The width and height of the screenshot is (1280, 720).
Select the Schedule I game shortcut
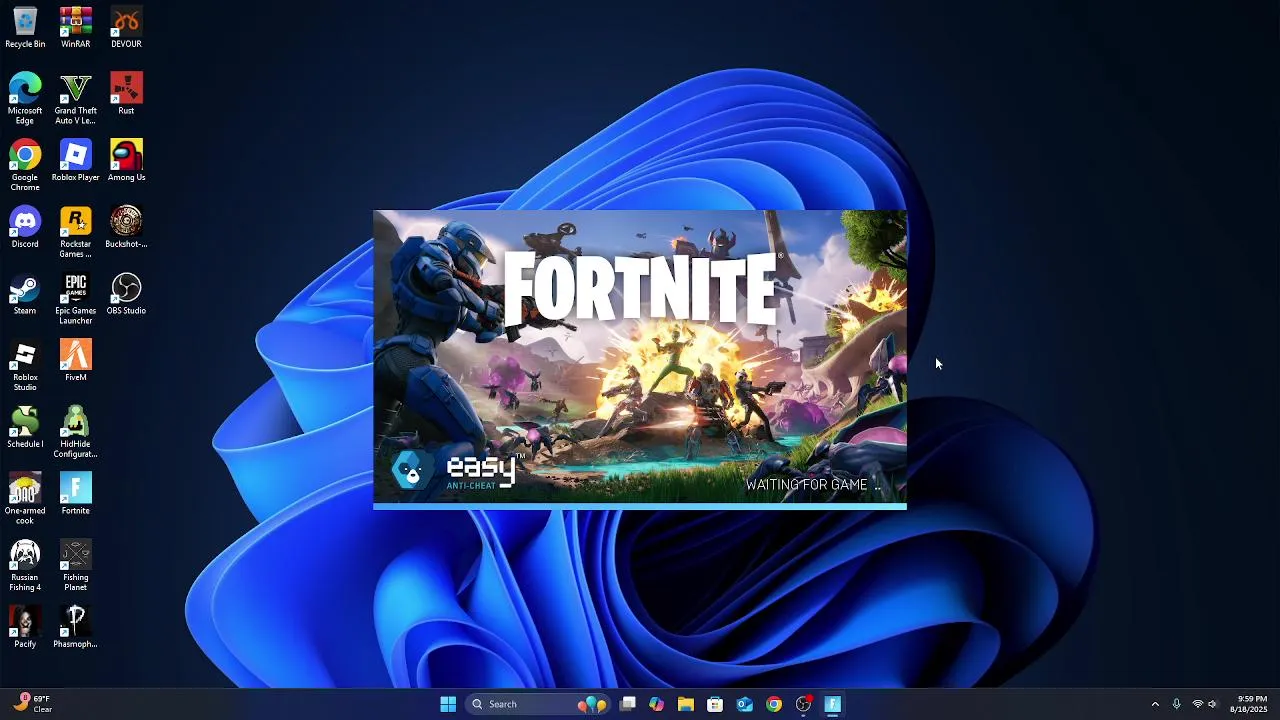25,428
